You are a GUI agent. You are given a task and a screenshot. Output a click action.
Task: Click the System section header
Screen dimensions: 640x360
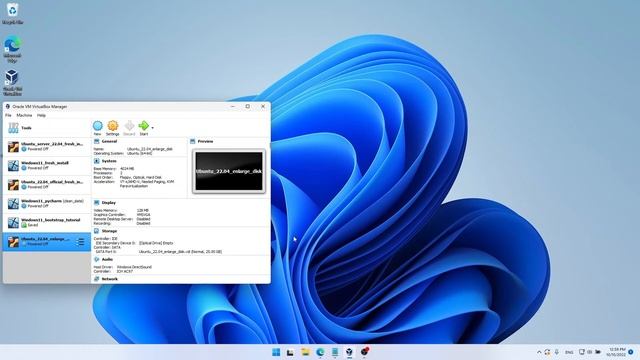tap(109, 161)
